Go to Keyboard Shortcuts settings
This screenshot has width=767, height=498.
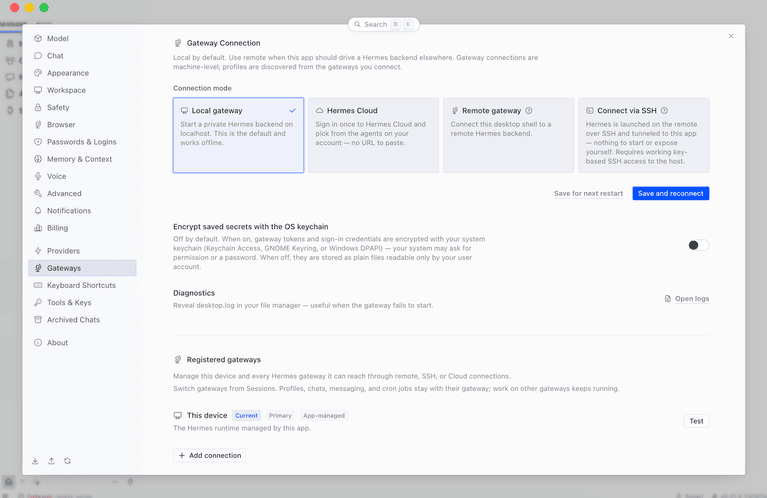tap(82, 285)
